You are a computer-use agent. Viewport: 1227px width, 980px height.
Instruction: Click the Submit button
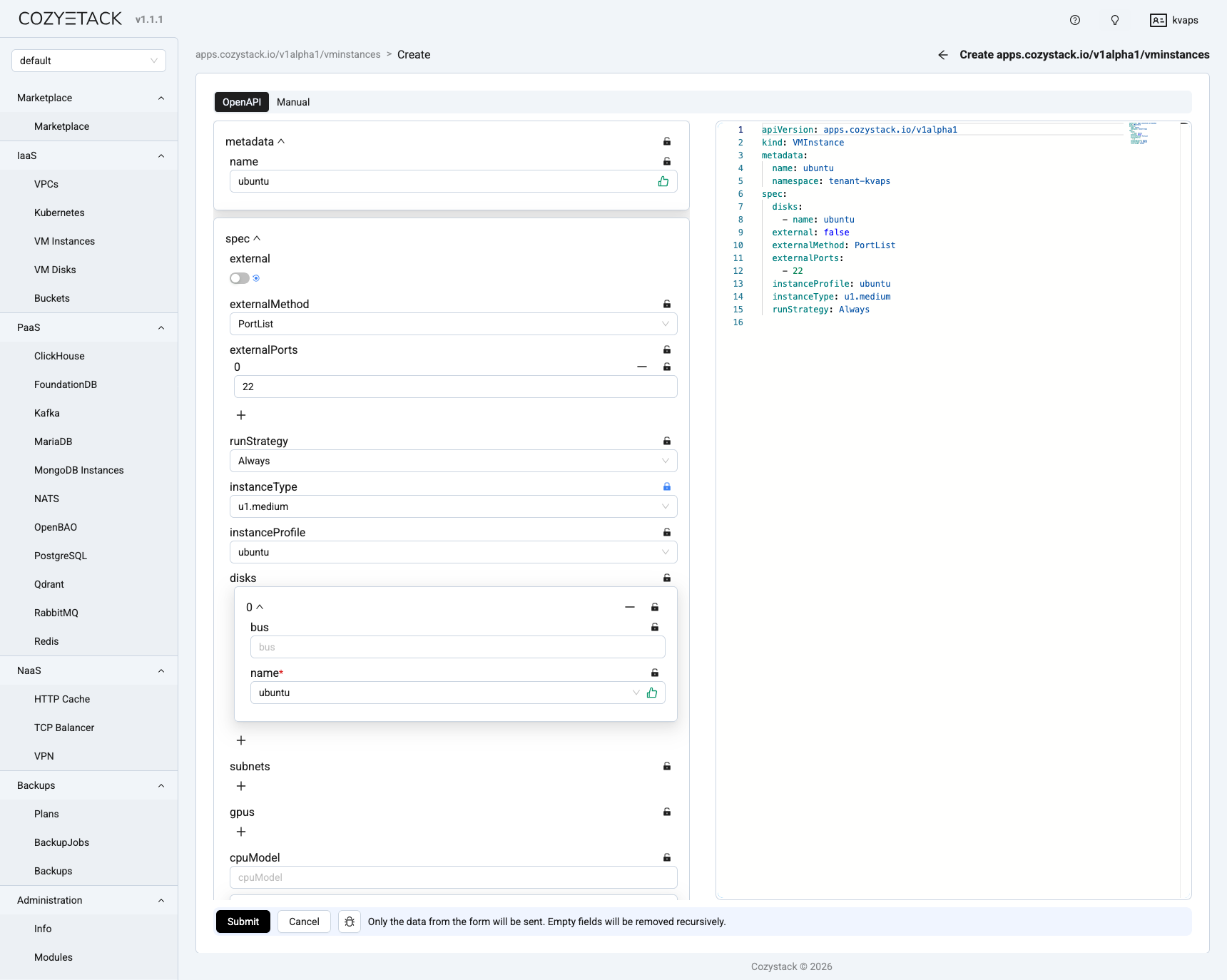[x=243, y=922]
